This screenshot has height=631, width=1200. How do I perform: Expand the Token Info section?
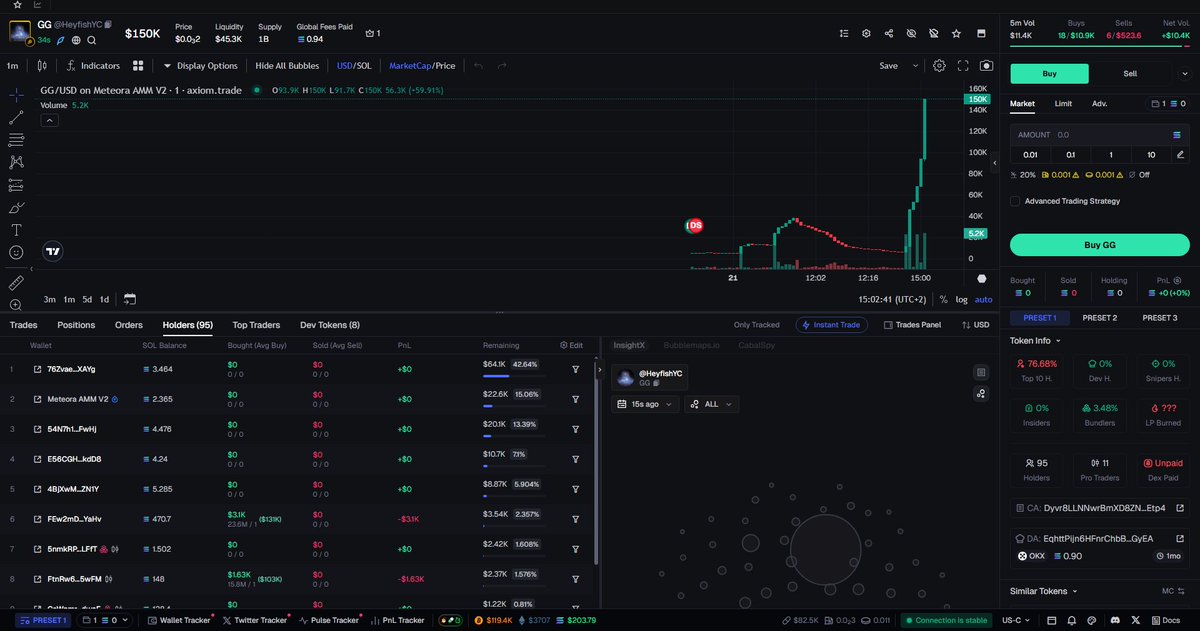click(x=1036, y=340)
